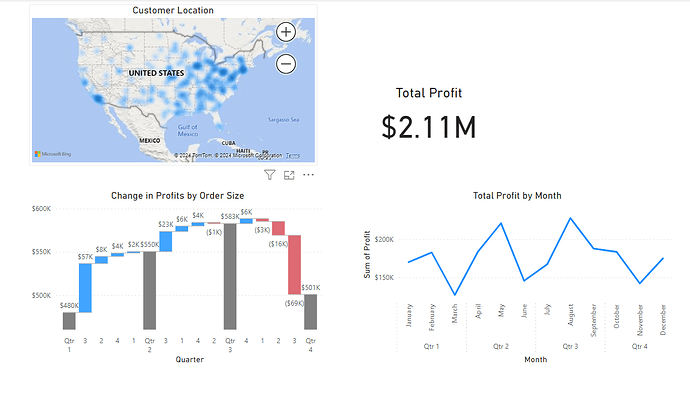This screenshot has width=690, height=393.
Task: Click the Total Profit by Month title
Action: click(517, 196)
